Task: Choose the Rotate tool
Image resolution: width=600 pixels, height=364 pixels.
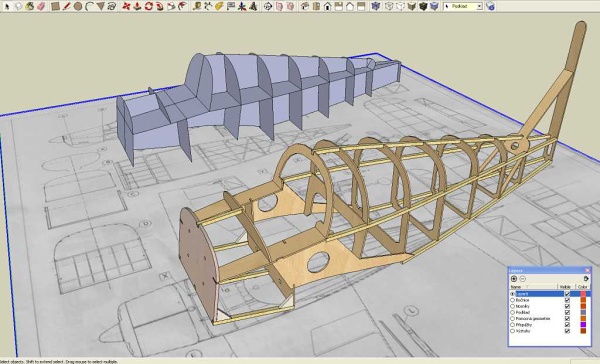Action: [x=148, y=6]
